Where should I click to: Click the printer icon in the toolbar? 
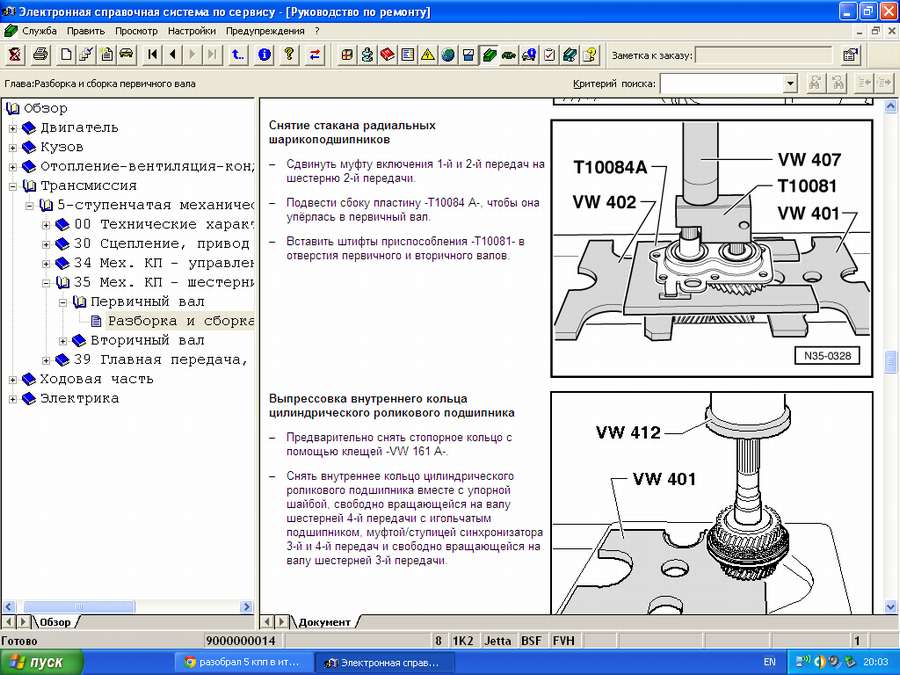(x=40, y=55)
